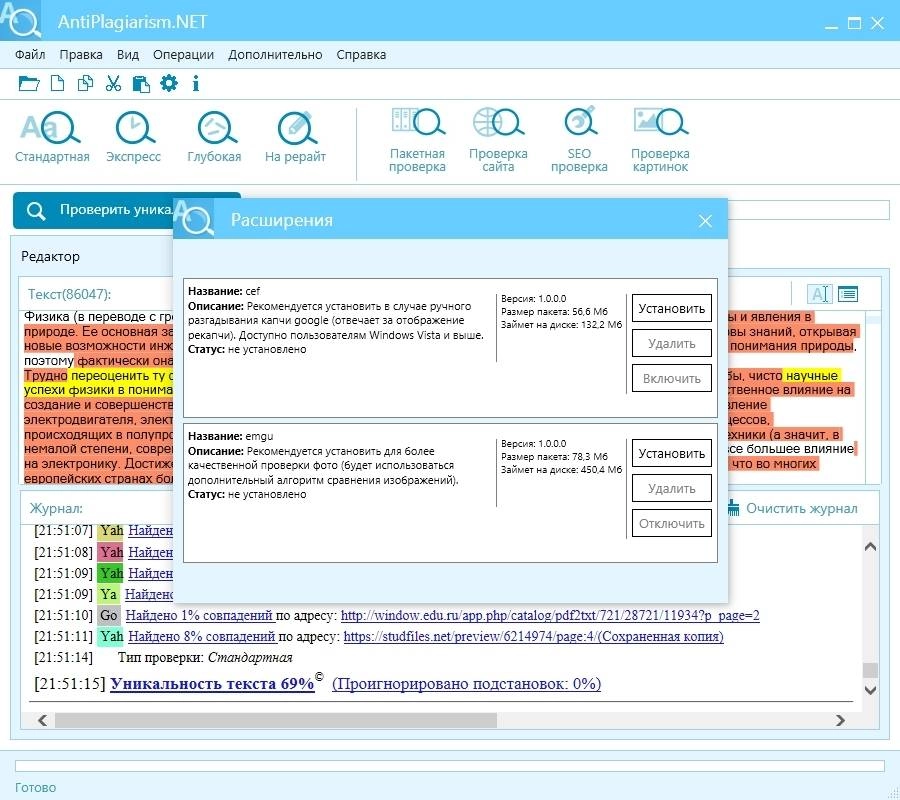Click the Редактор panel heading
The height and width of the screenshot is (800, 900).
[51, 257]
